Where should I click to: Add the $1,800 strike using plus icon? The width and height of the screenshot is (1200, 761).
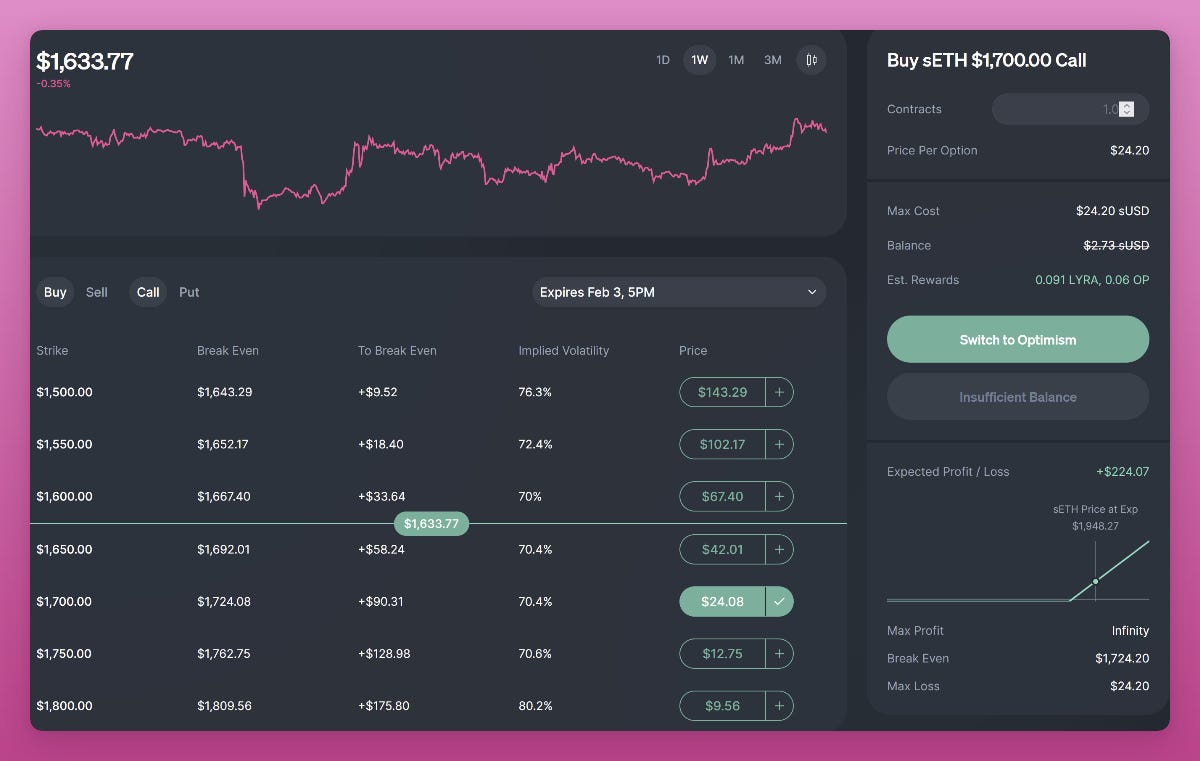[779, 705]
